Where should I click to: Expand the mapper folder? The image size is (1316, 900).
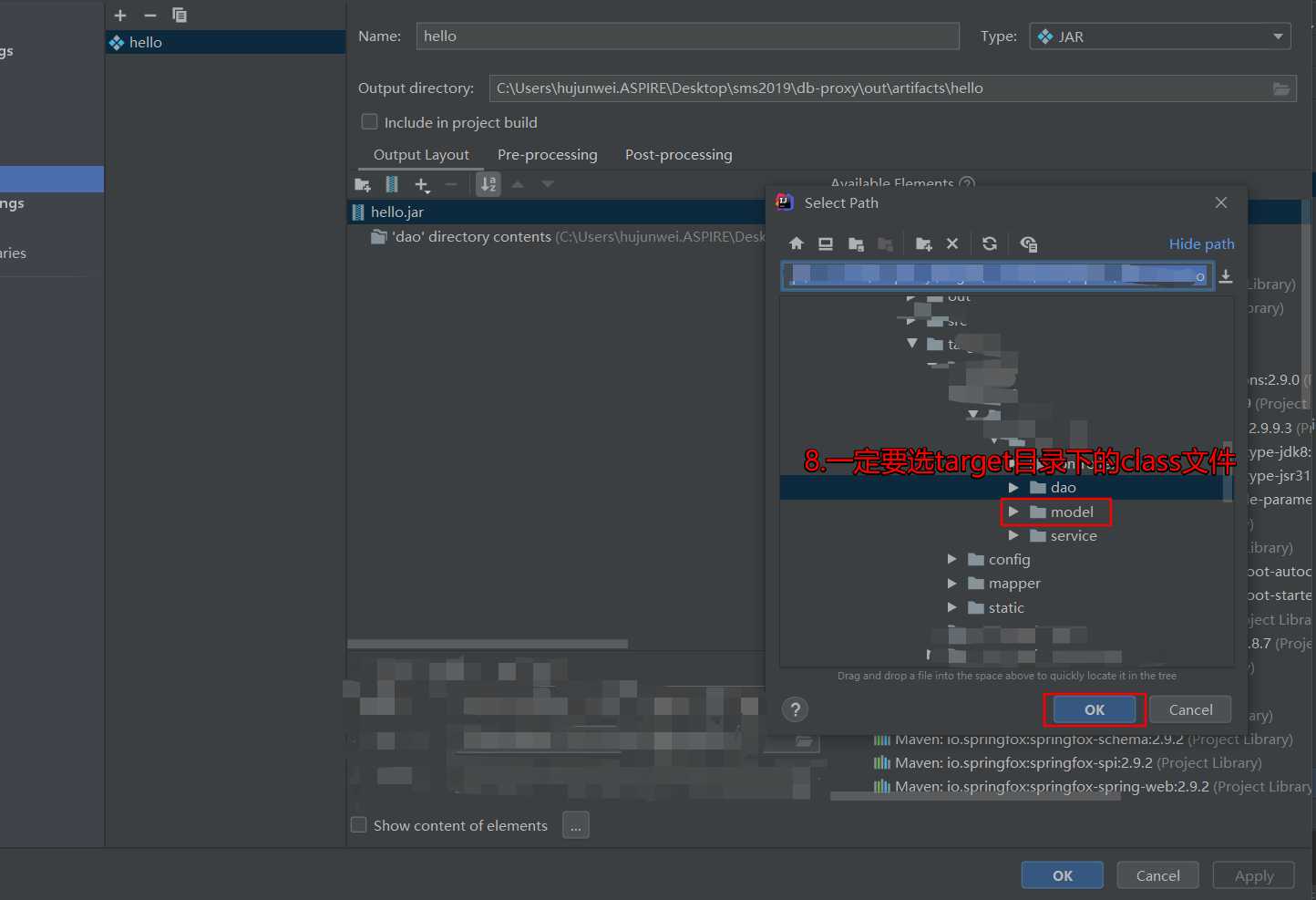[x=951, y=583]
